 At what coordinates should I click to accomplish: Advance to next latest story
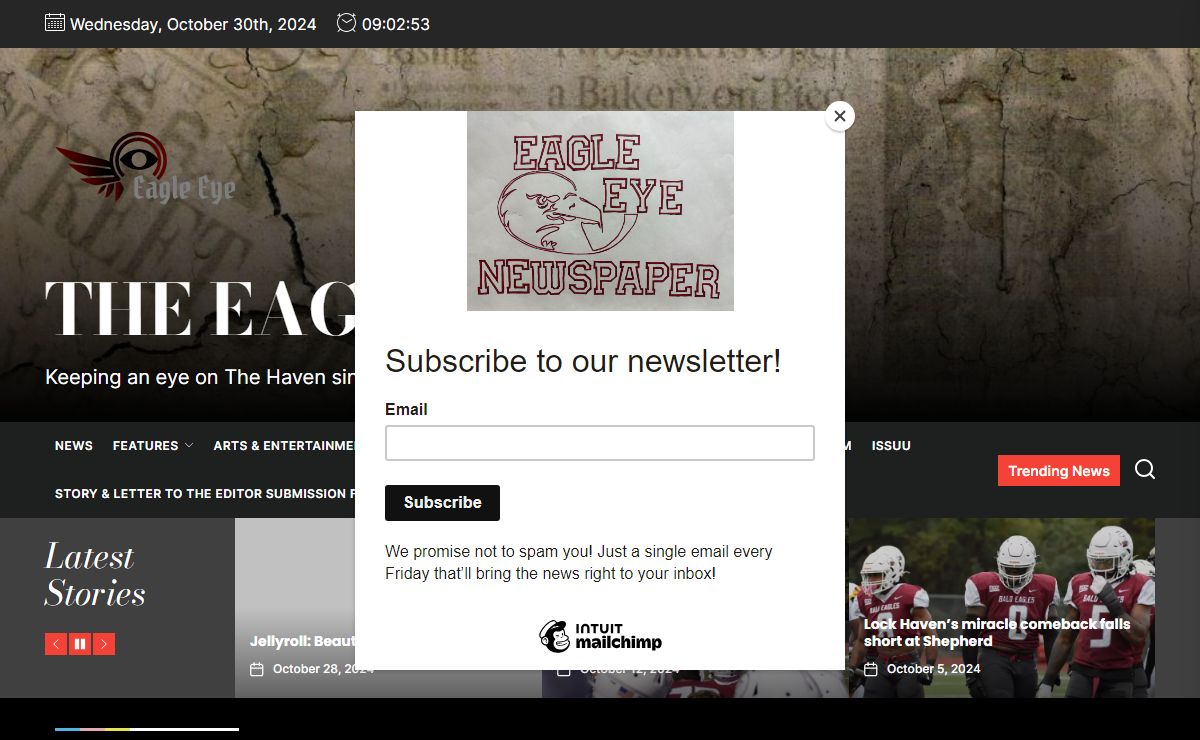click(x=104, y=644)
